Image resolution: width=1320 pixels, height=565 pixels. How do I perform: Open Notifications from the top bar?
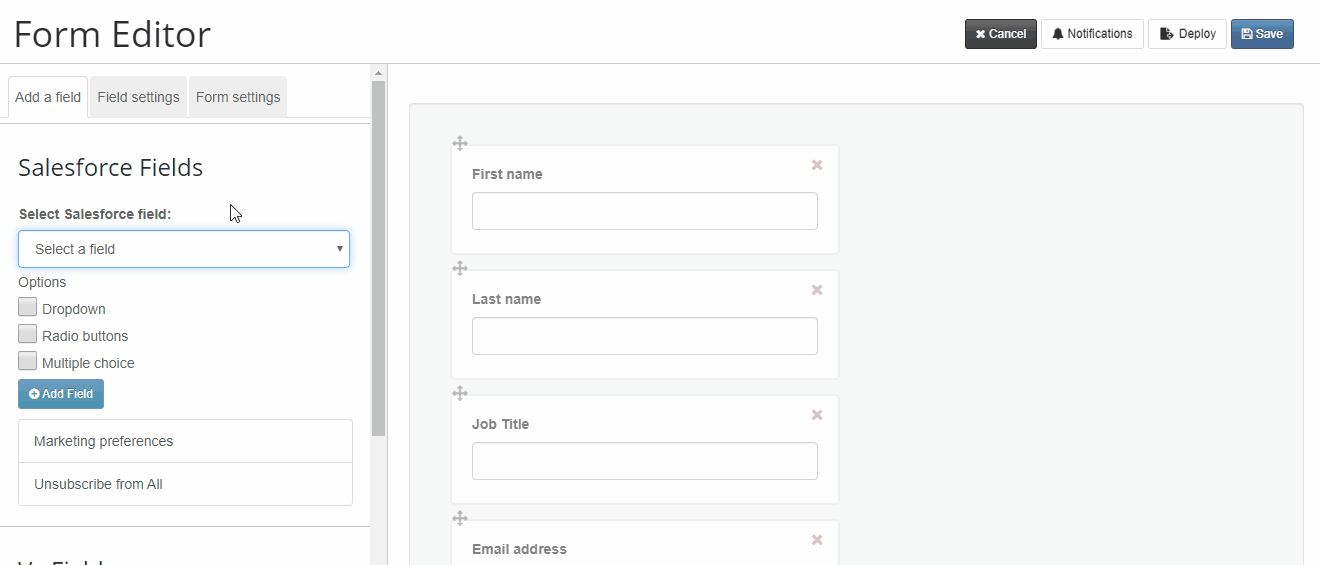click(x=1092, y=34)
